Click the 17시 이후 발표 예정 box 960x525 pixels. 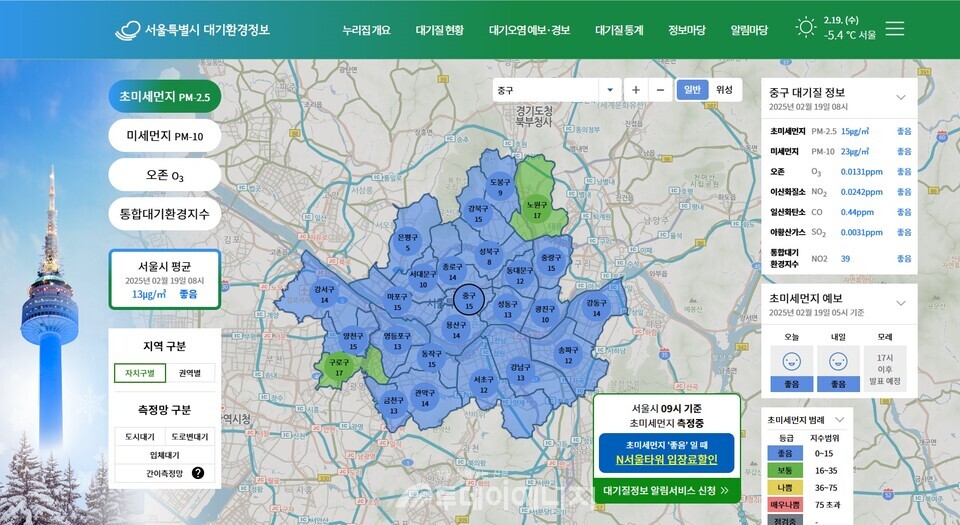(885, 369)
